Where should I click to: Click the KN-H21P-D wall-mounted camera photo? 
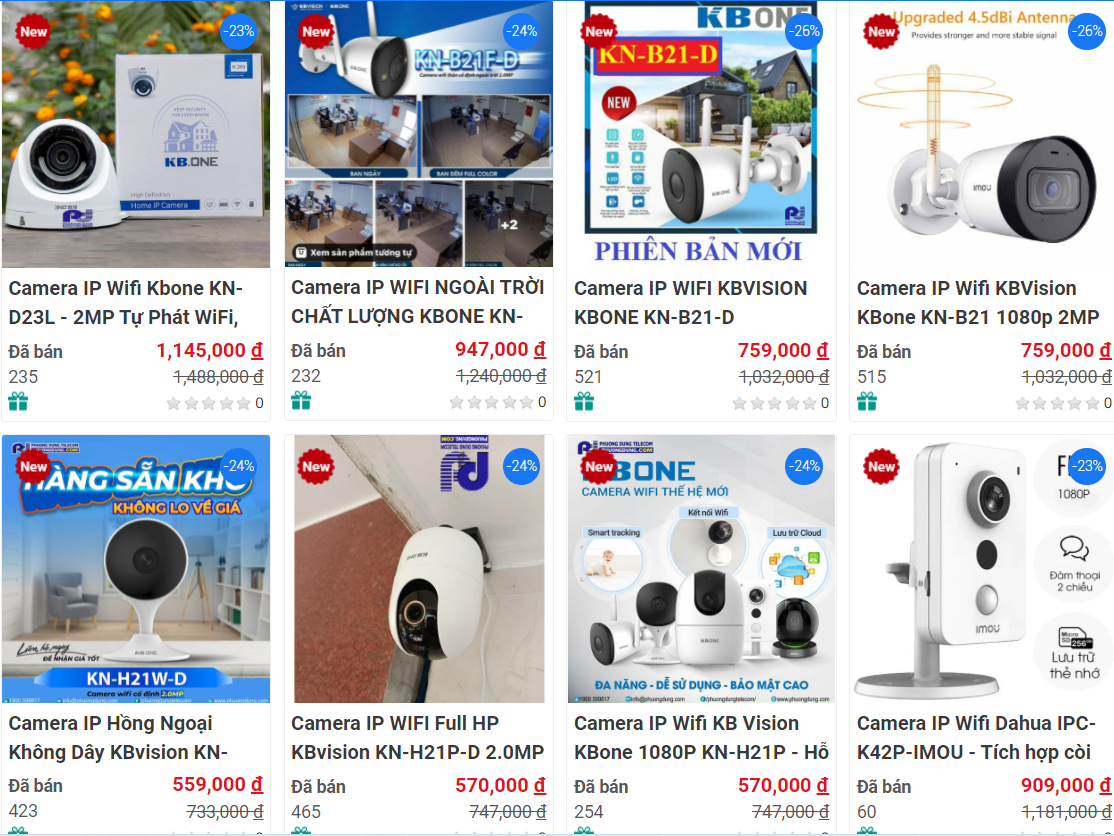419,569
